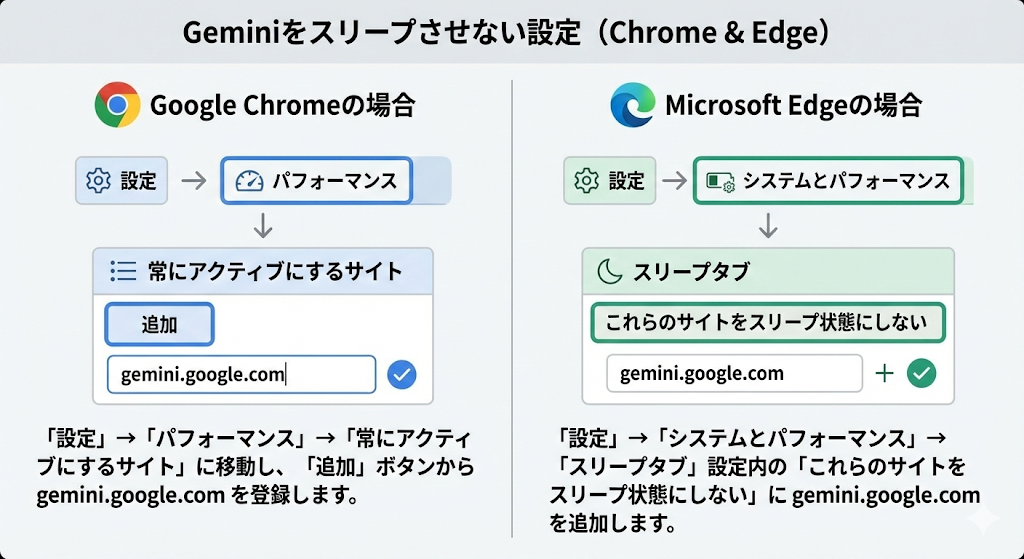Click the speedometer icon beside パフォーマンス

pyautogui.click(x=248, y=181)
